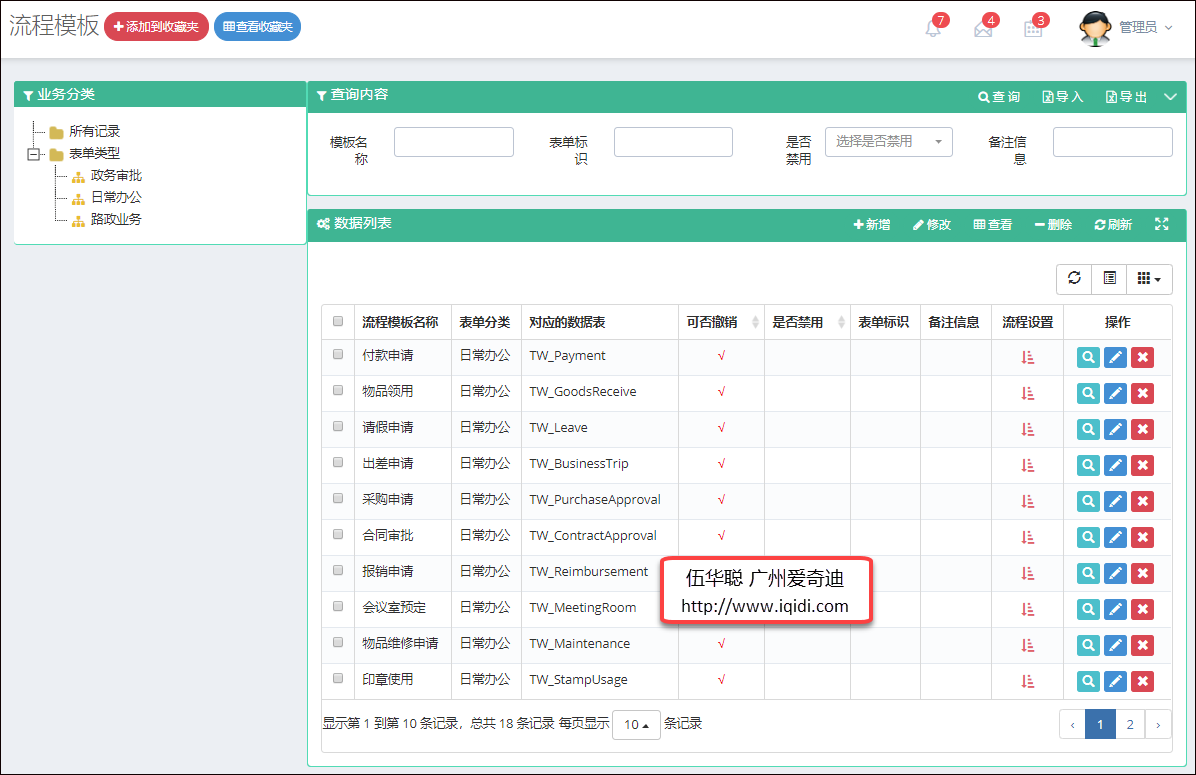The image size is (1196, 775).
Task: Click the table refresh icon button
Action: click(1074, 278)
